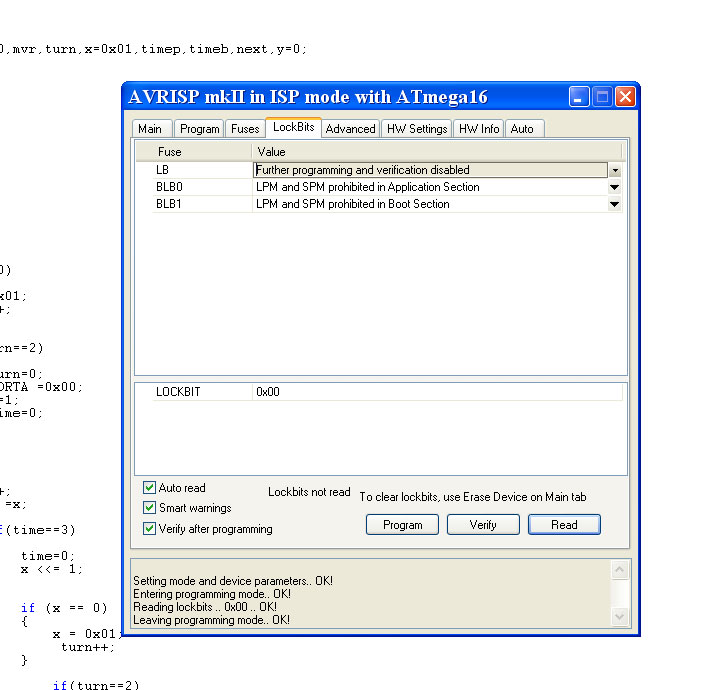Click 'To clear lockbits' hint text
This screenshot has height=690, width=723.
[x=473, y=497]
